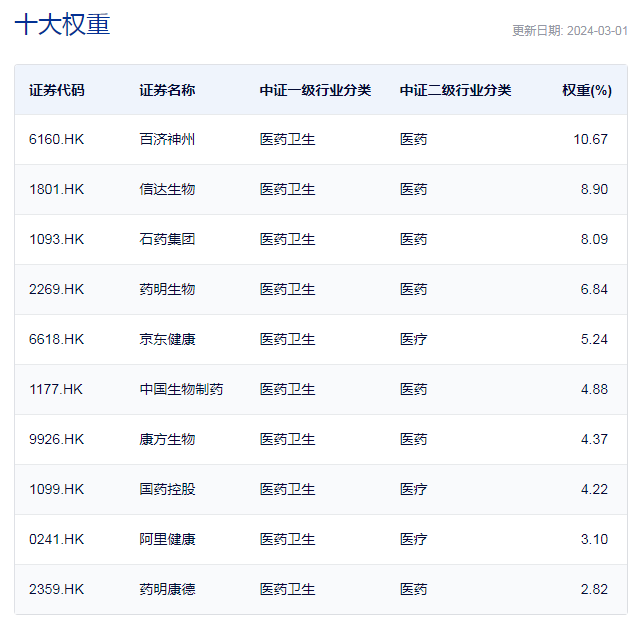Viewport: 635px width, 629px height.
Task: Select the code 9926.HK
Action: tap(56, 439)
